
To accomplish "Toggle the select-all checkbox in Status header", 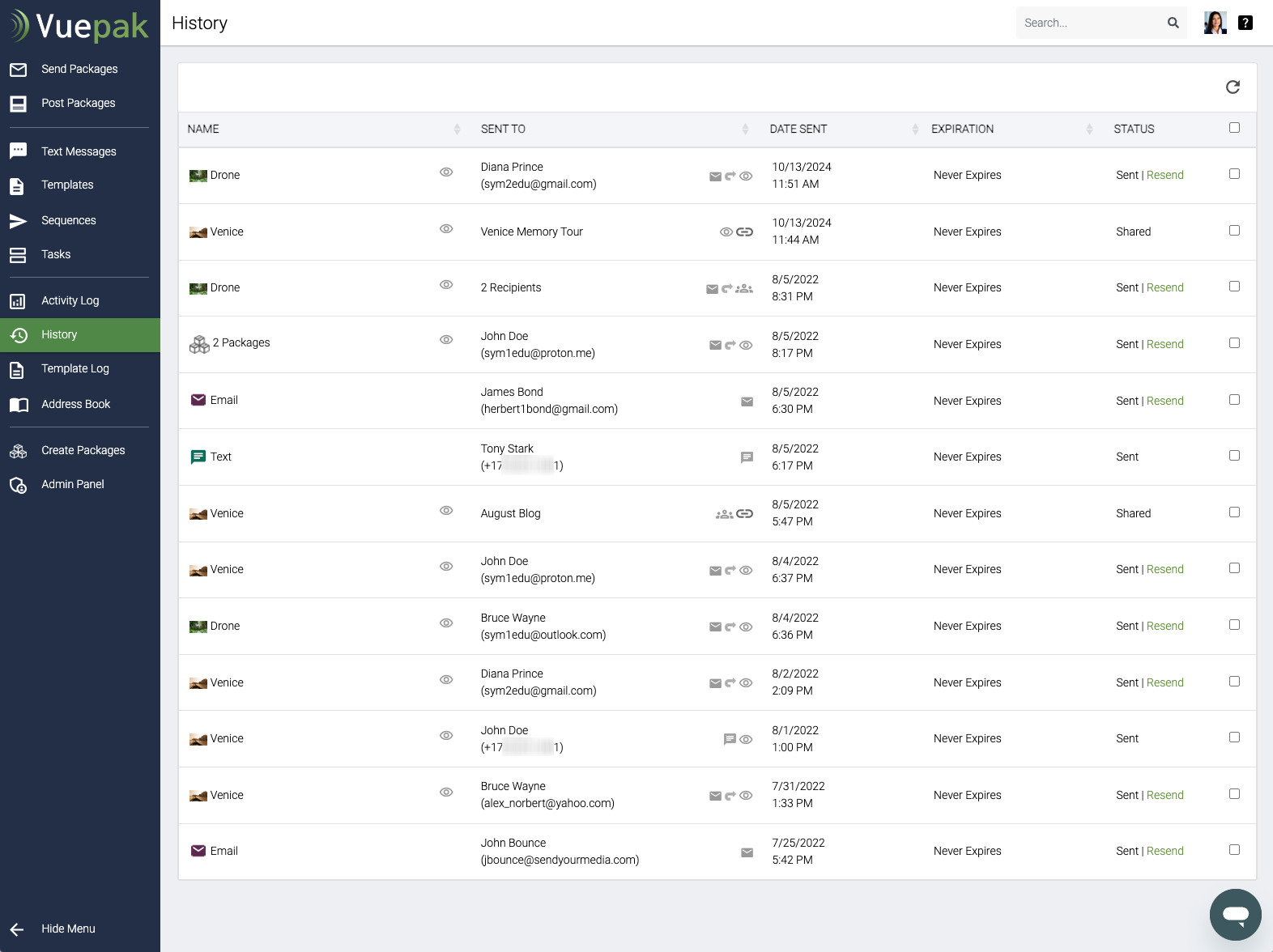I will (x=1234, y=128).
